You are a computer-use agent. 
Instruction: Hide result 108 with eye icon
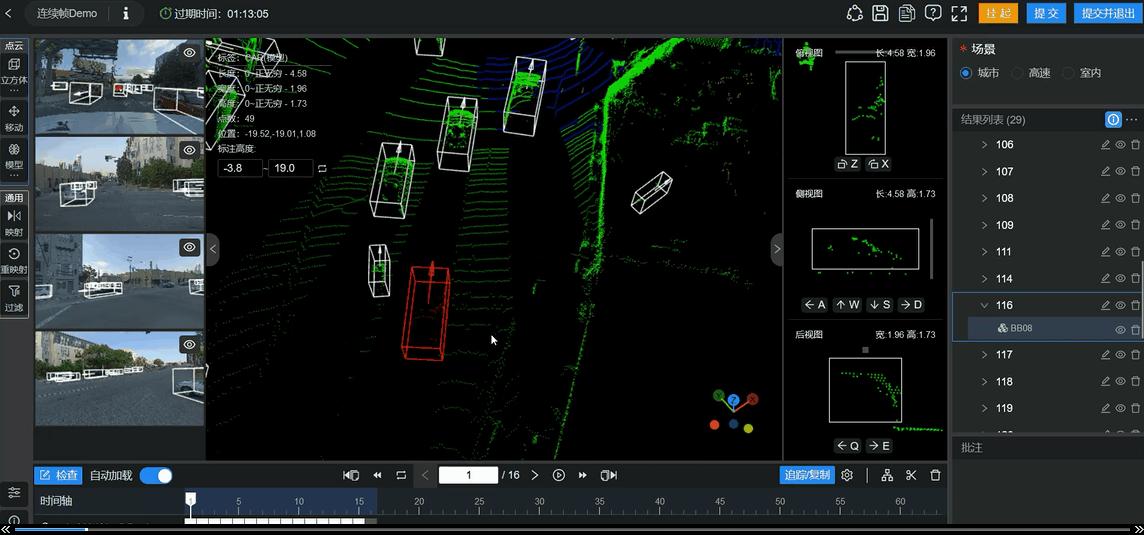[x=1121, y=198]
